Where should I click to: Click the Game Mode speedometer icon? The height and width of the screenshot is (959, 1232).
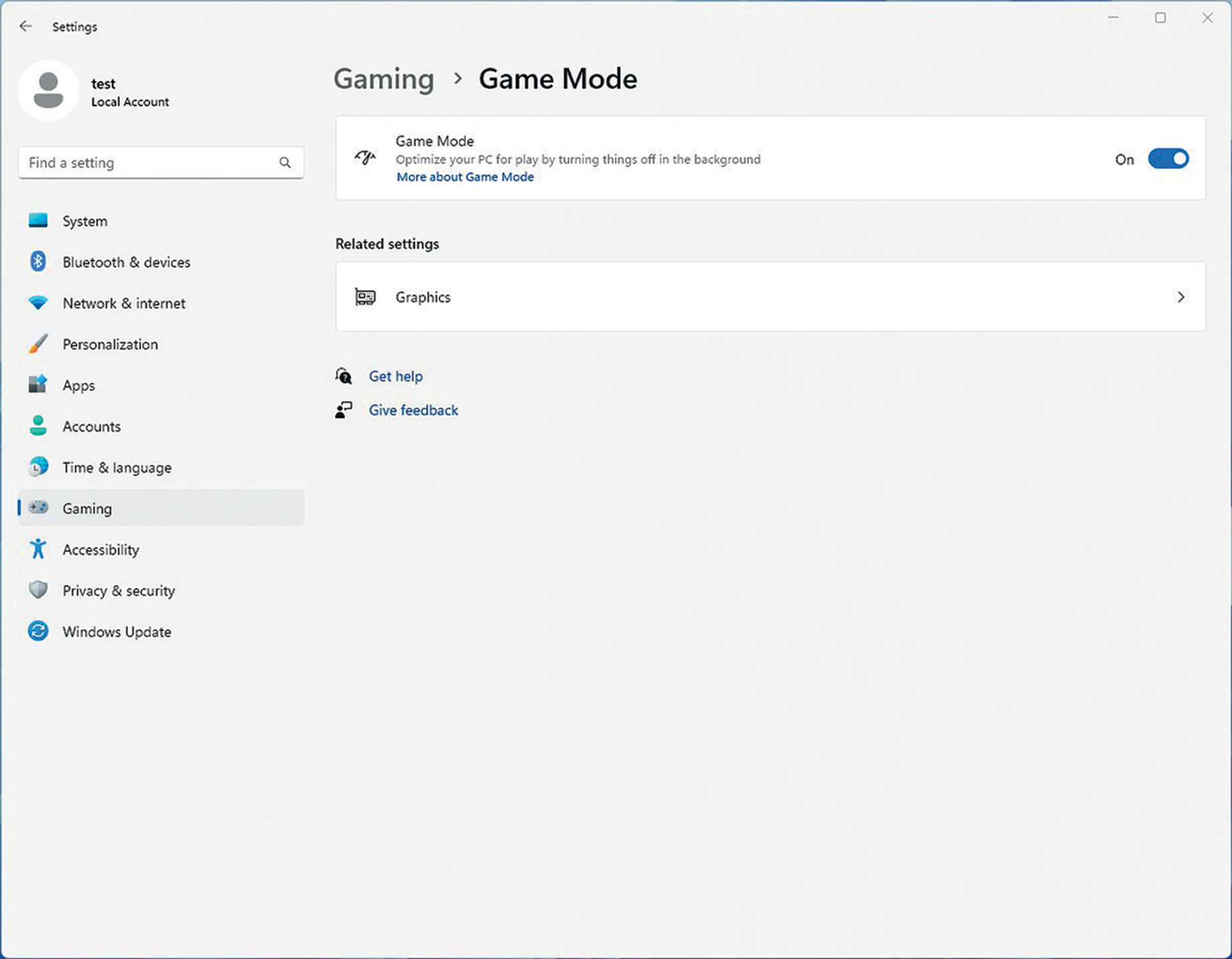[x=365, y=158]
